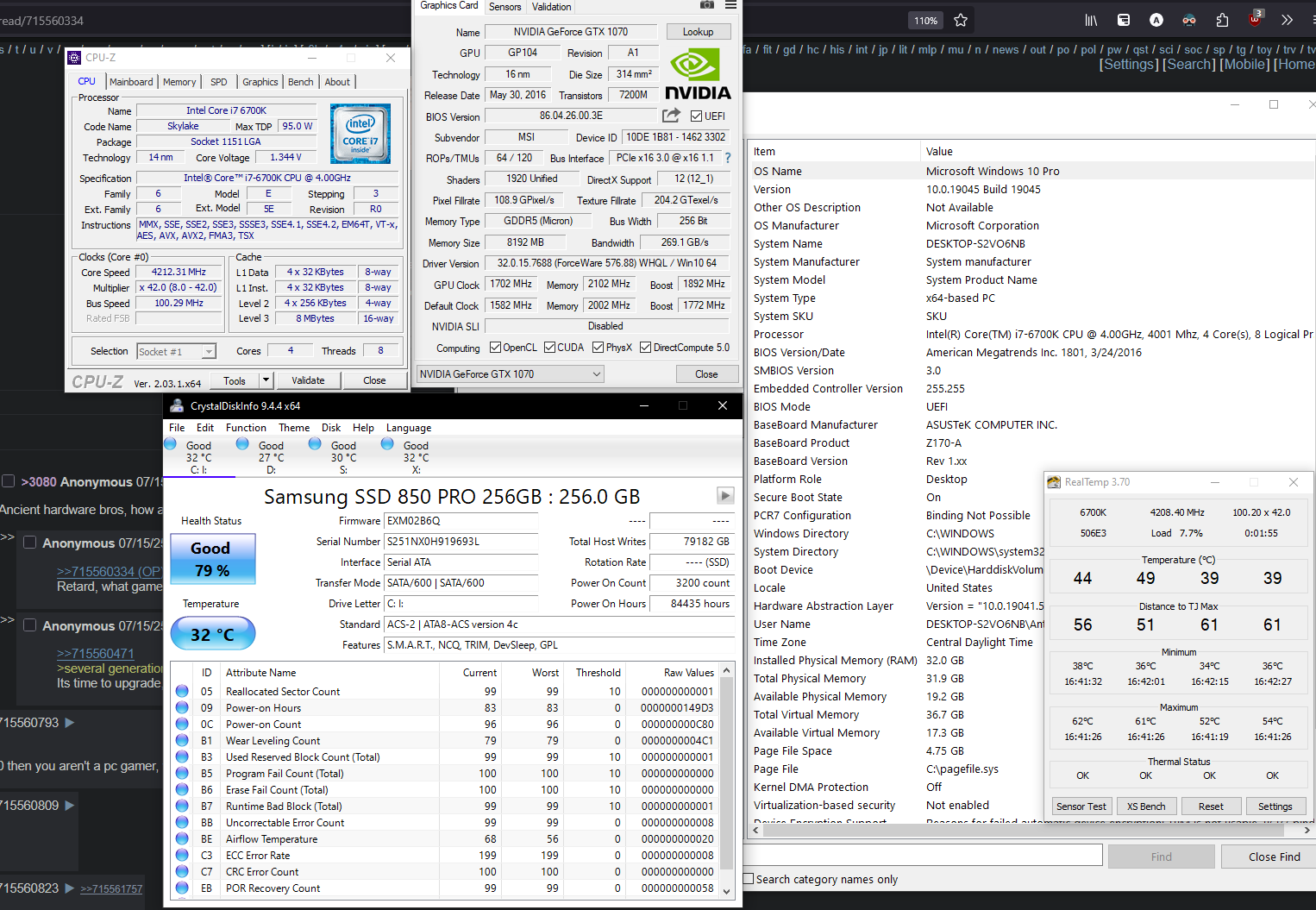
Task: Click the white circled A extension icon
Action: point(1156,20)
